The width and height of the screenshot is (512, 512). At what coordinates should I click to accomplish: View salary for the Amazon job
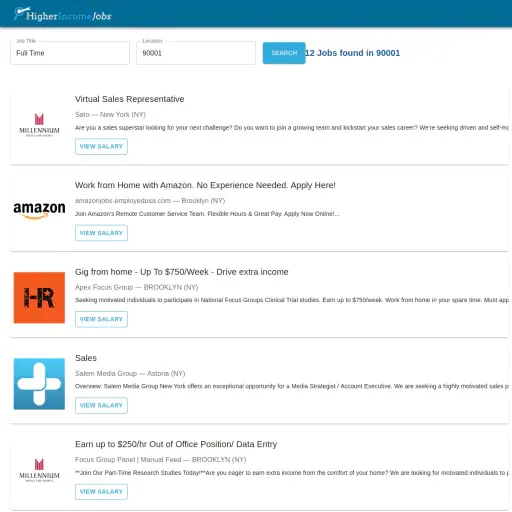tap(101, 233)
